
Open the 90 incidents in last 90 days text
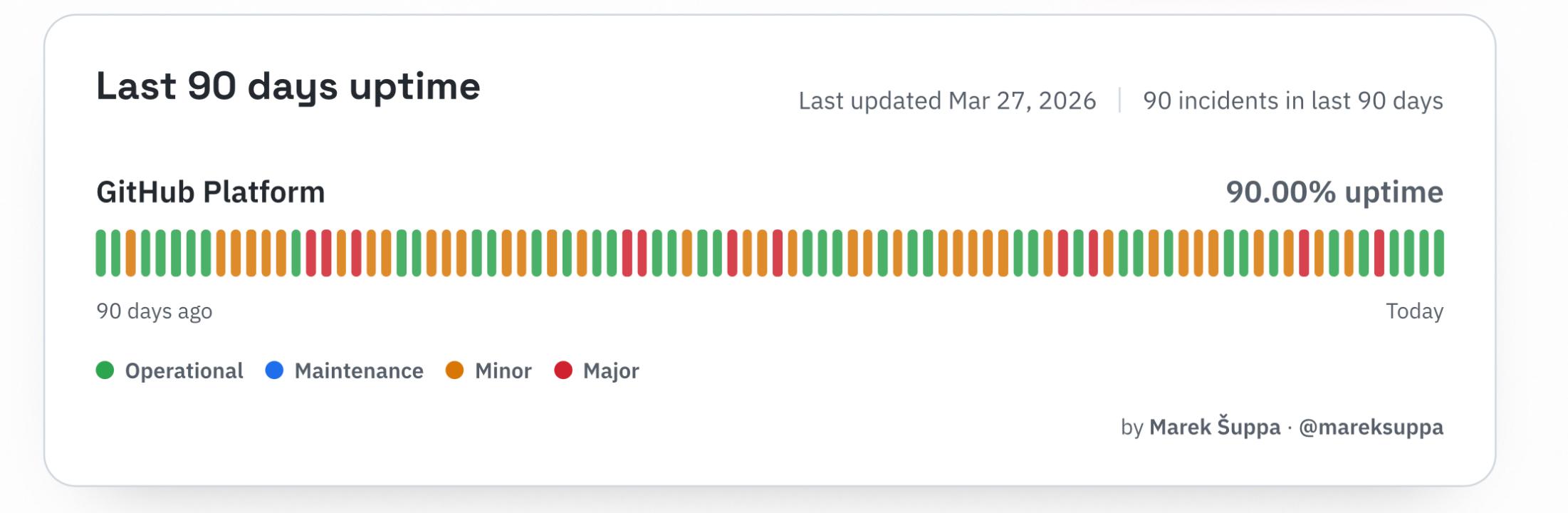[1293, 101]
